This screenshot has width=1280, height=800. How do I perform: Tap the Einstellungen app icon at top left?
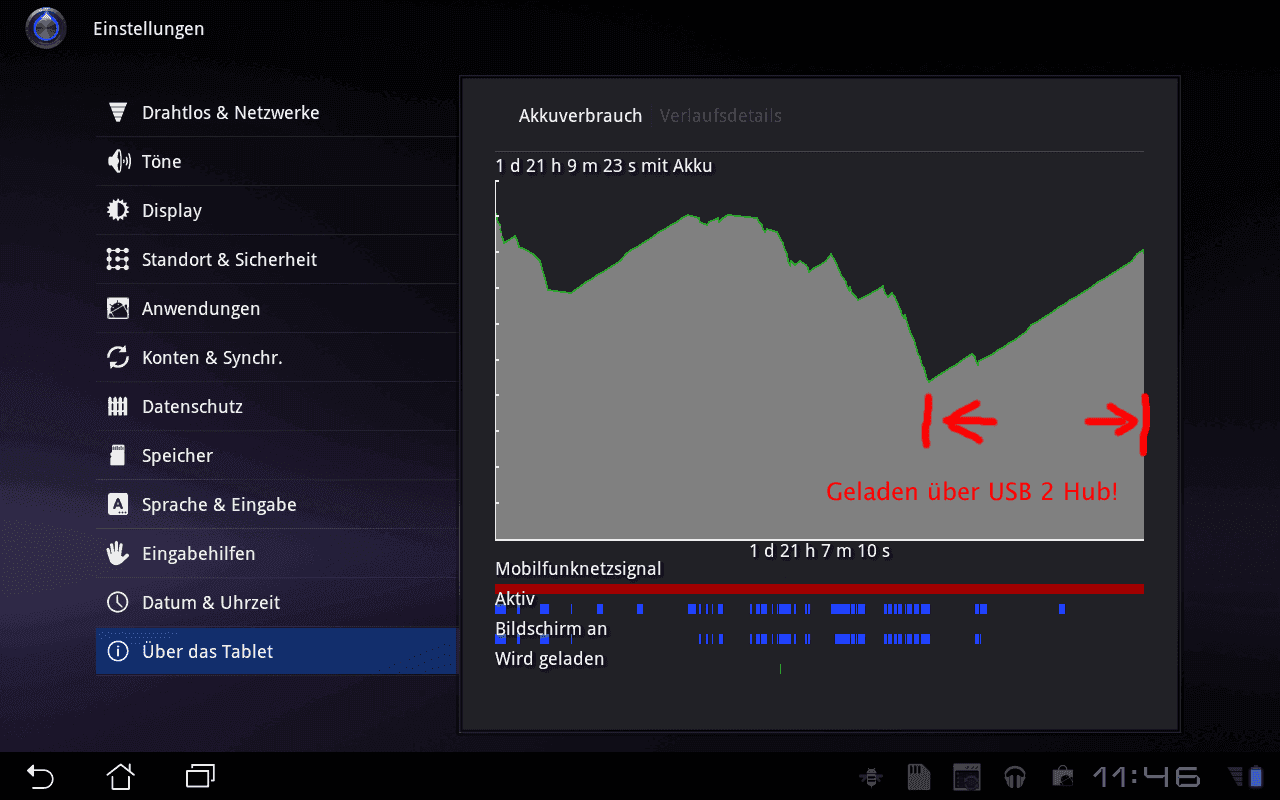(x=46, y=28)
